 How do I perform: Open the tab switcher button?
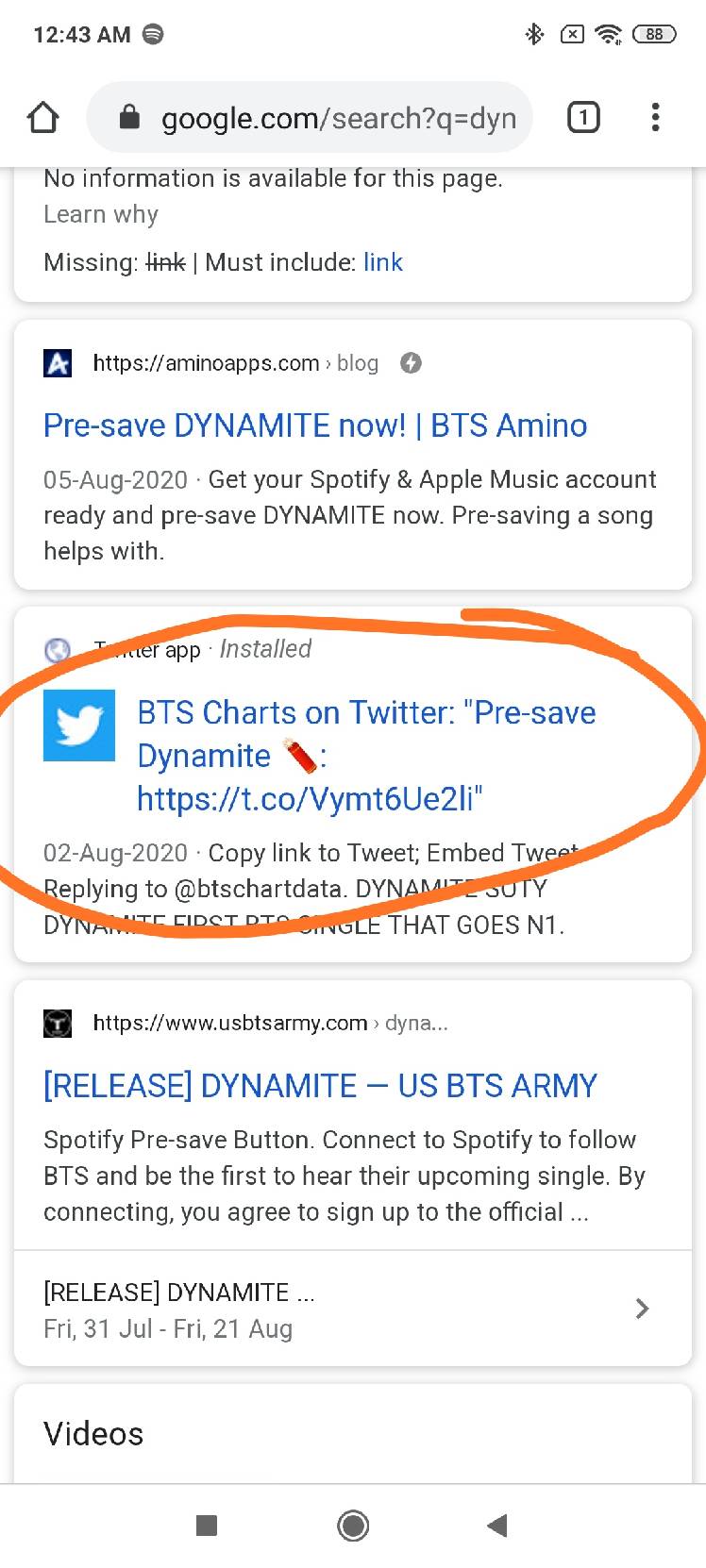coord(582,118)
